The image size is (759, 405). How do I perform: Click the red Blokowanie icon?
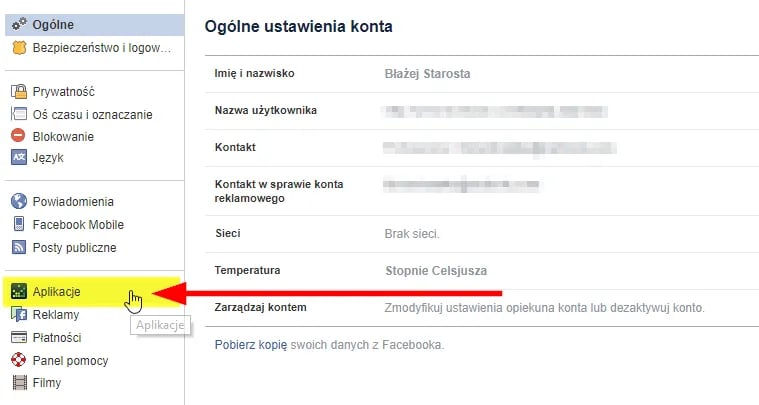(x=19, y=136)
